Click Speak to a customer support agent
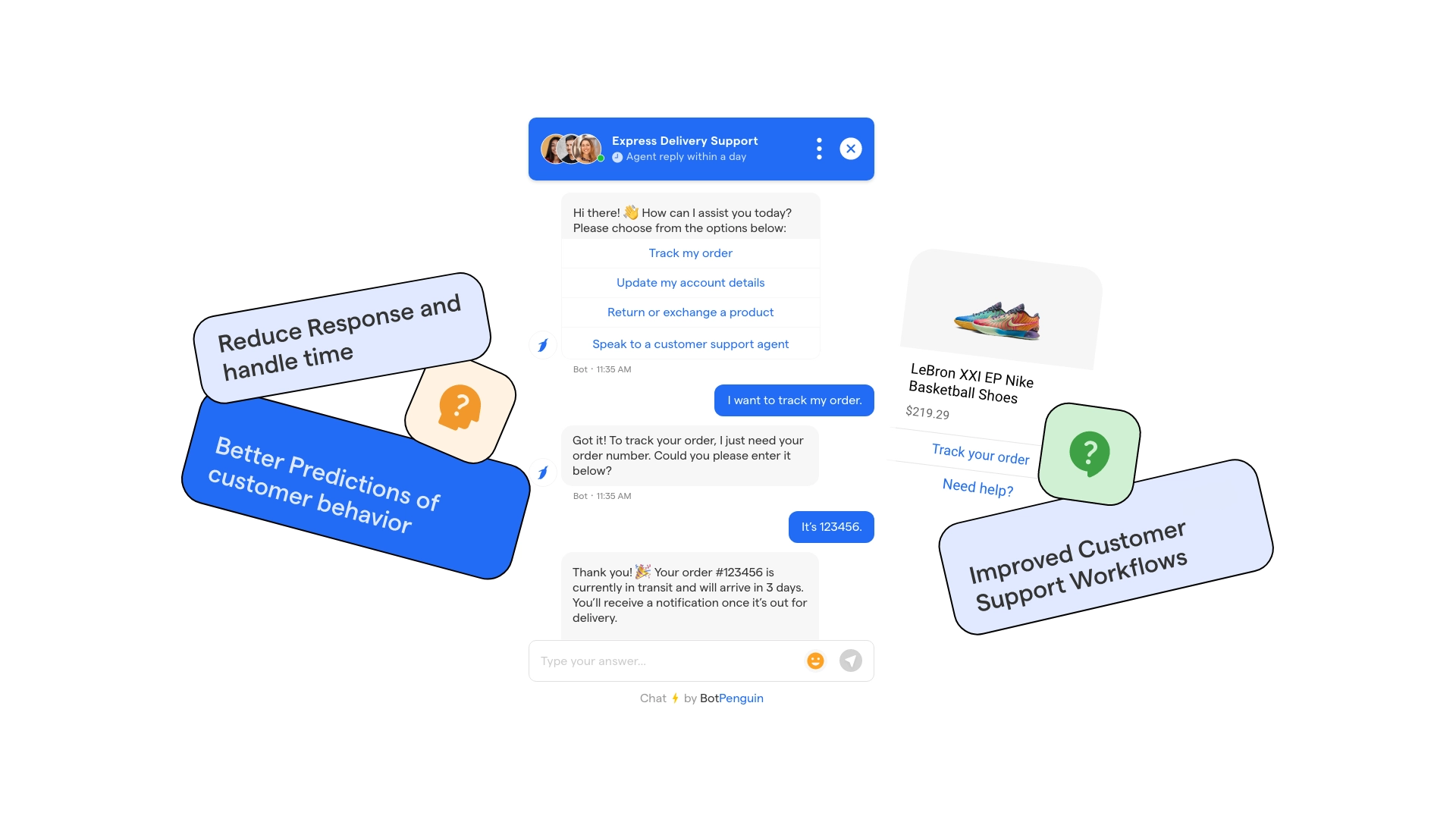 coord(690,344)
